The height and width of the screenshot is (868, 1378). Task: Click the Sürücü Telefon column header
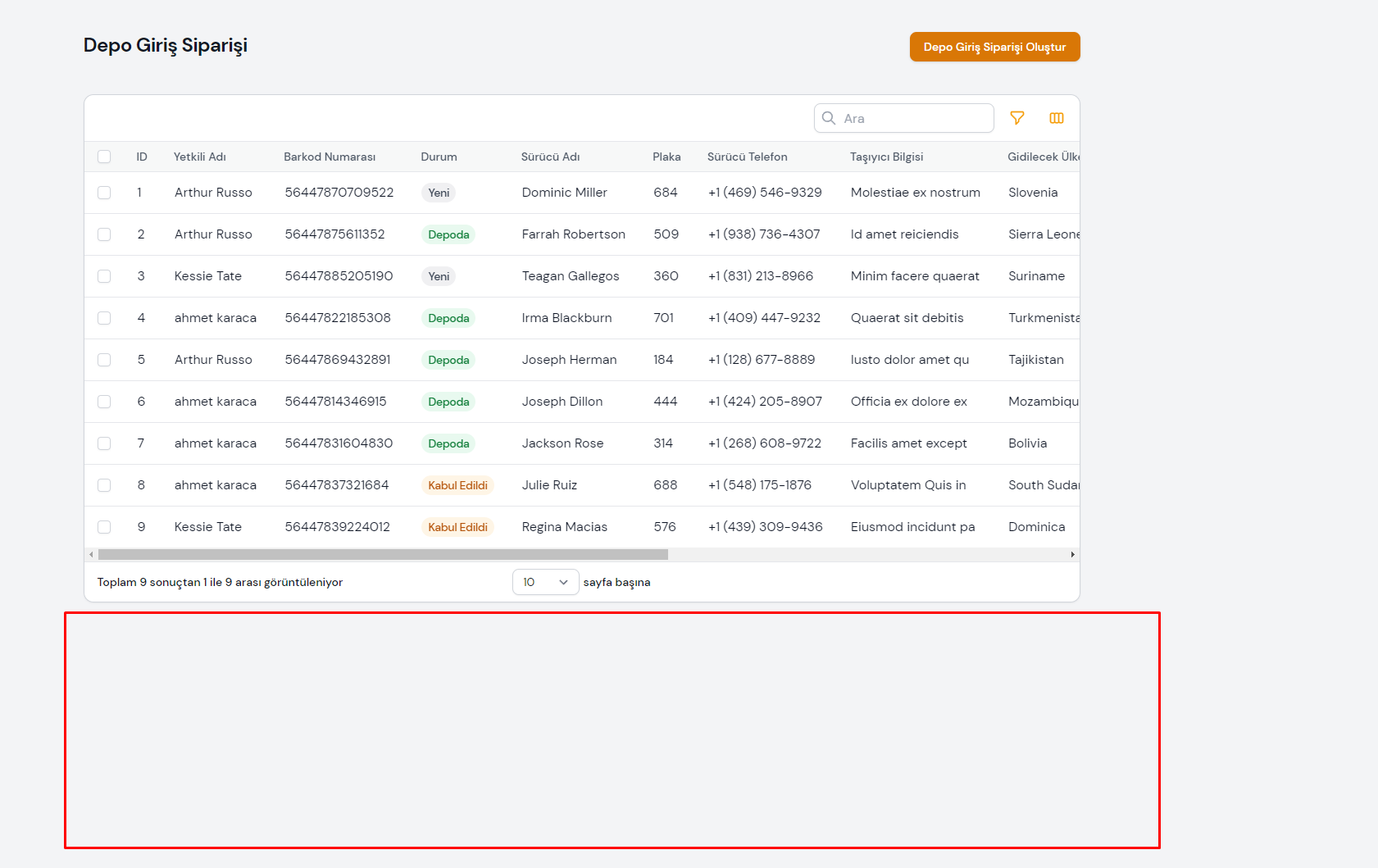click(748, 157)
